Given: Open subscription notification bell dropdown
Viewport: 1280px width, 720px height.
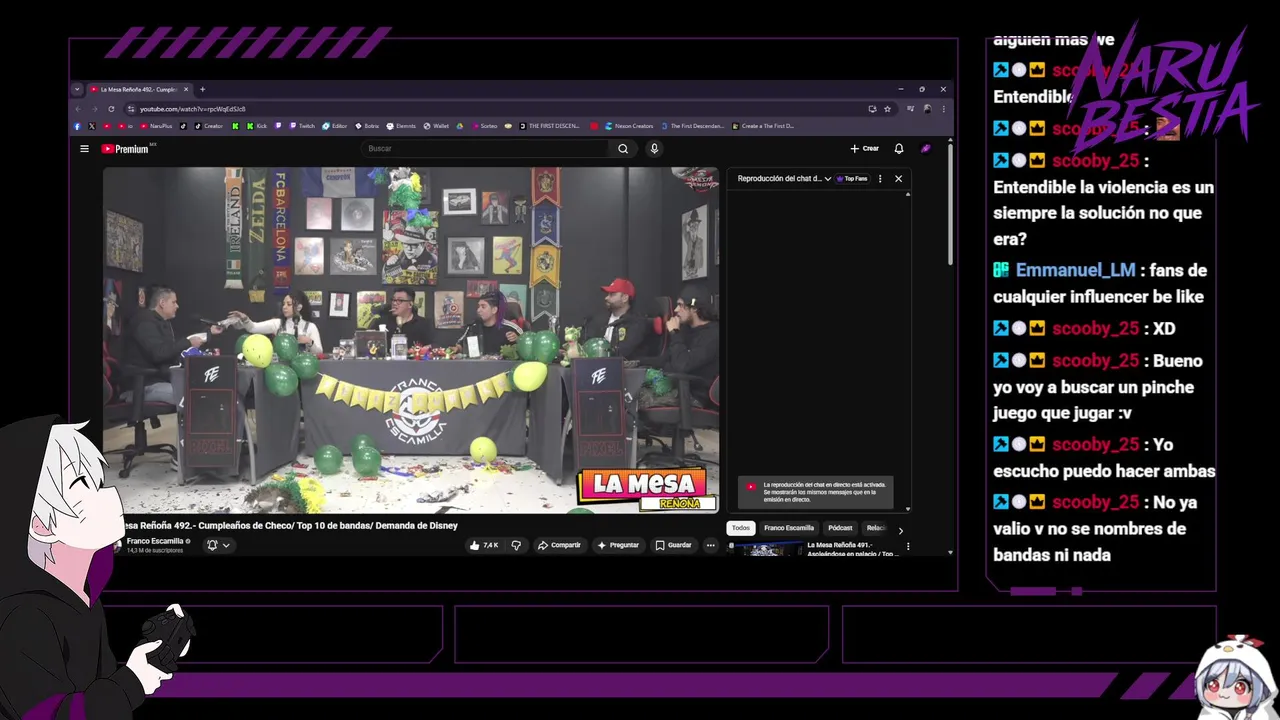Looking at the screenshot, I should click(218, 545).
